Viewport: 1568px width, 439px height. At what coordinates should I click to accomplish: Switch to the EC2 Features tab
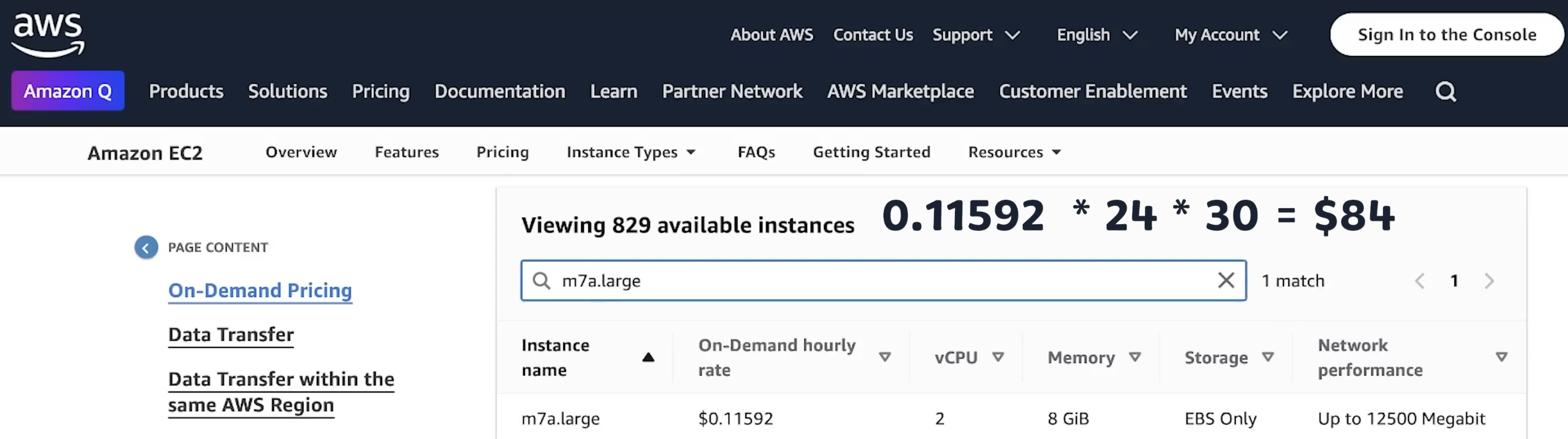coord(407,152)
